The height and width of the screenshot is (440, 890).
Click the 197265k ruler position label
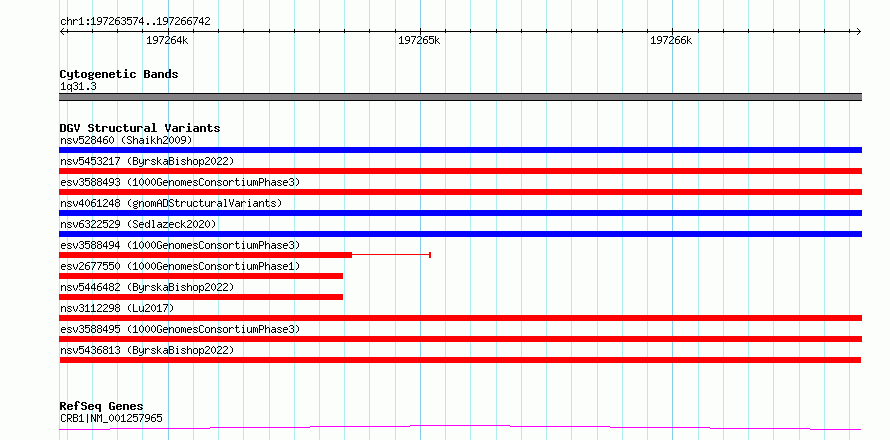(419, 41)
